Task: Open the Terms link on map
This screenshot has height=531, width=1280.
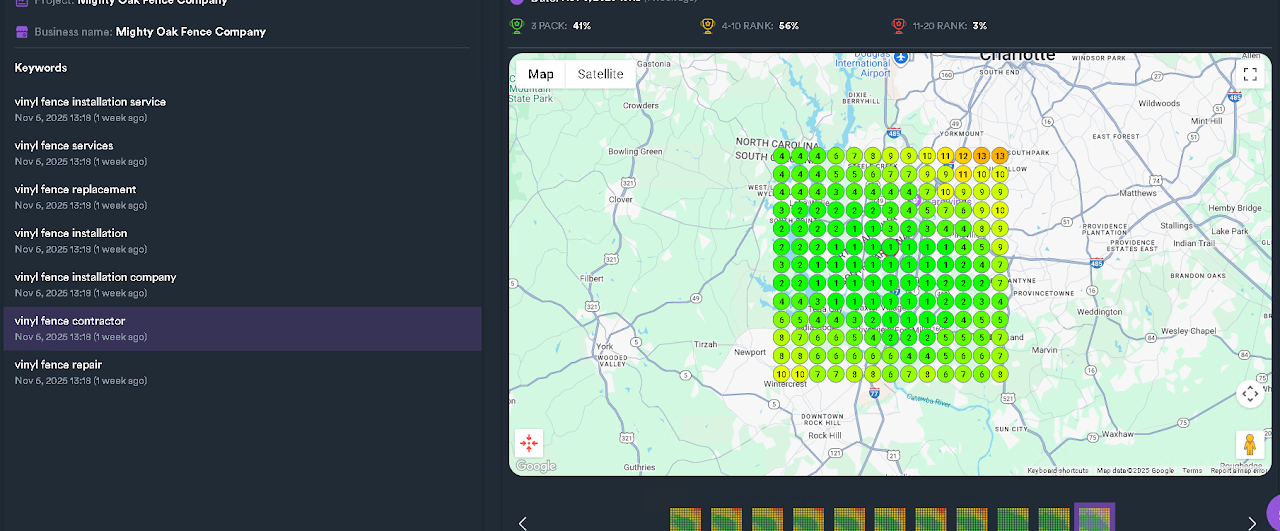Action: [1192, 470]
